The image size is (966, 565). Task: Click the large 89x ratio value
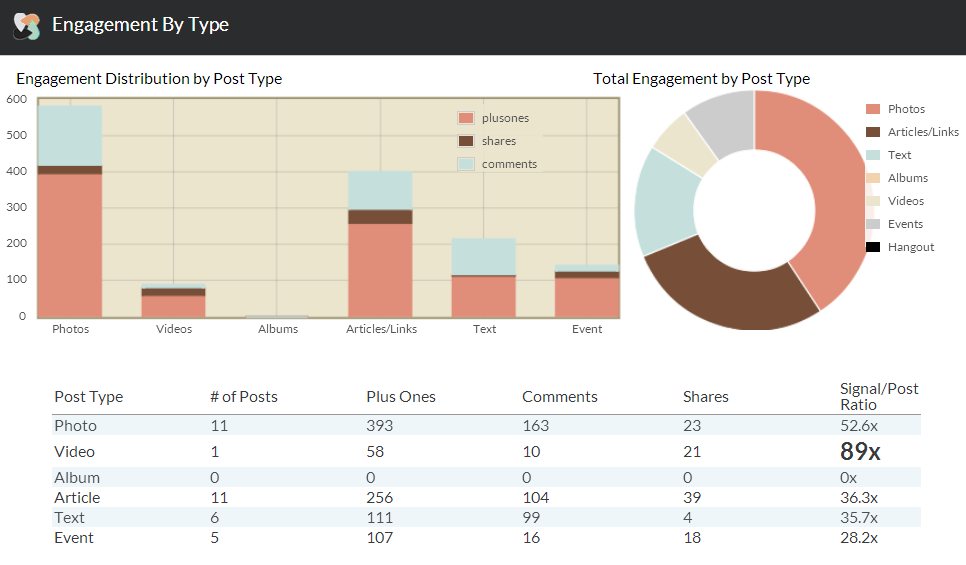point(860,452)
